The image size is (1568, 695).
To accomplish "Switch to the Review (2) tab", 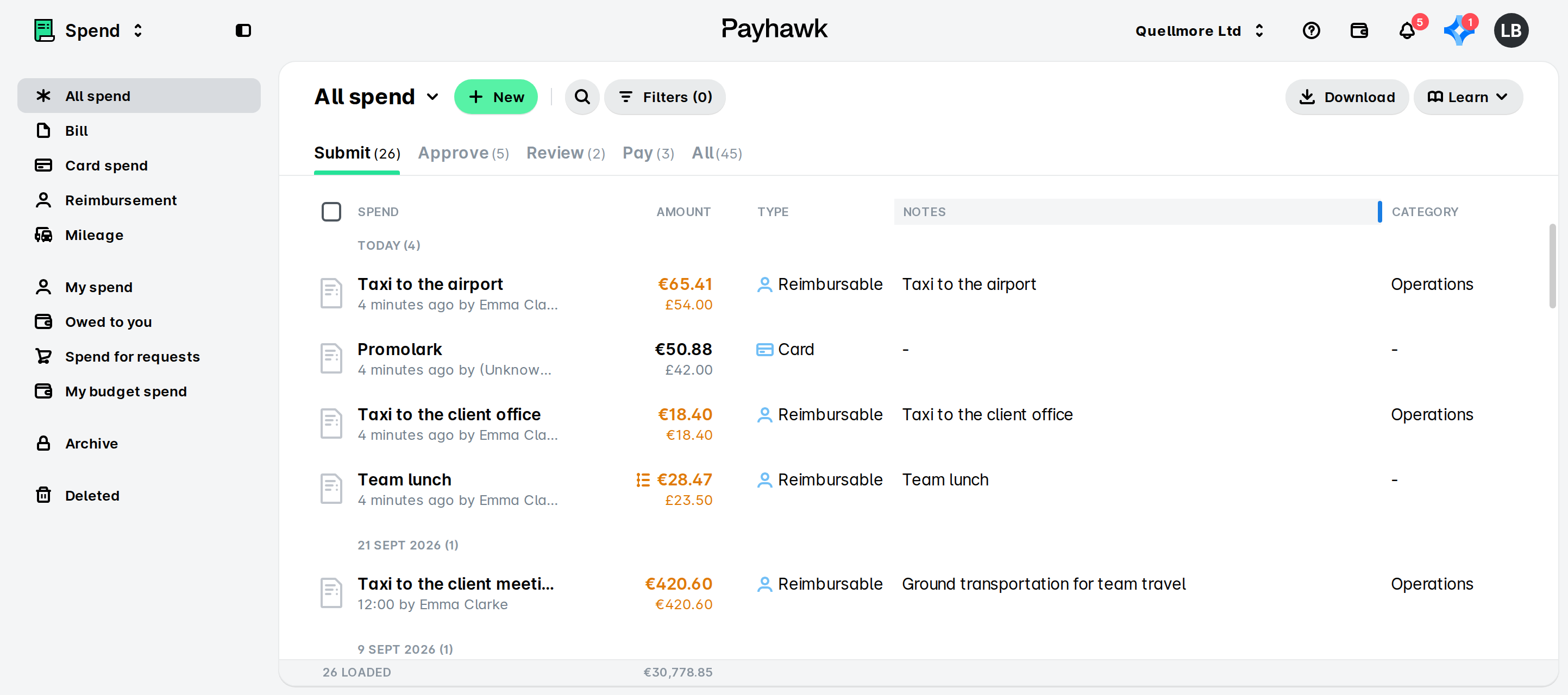I will click(566, 153).
